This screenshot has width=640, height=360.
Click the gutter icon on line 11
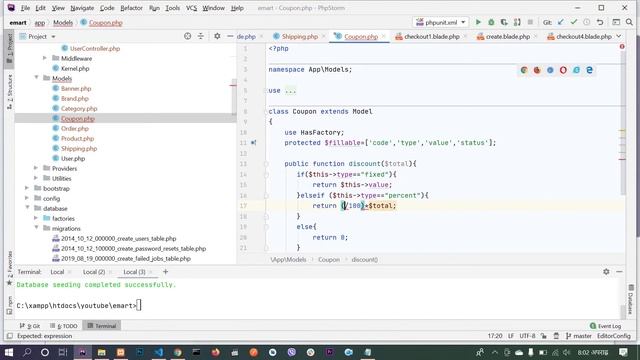[253, 143]
